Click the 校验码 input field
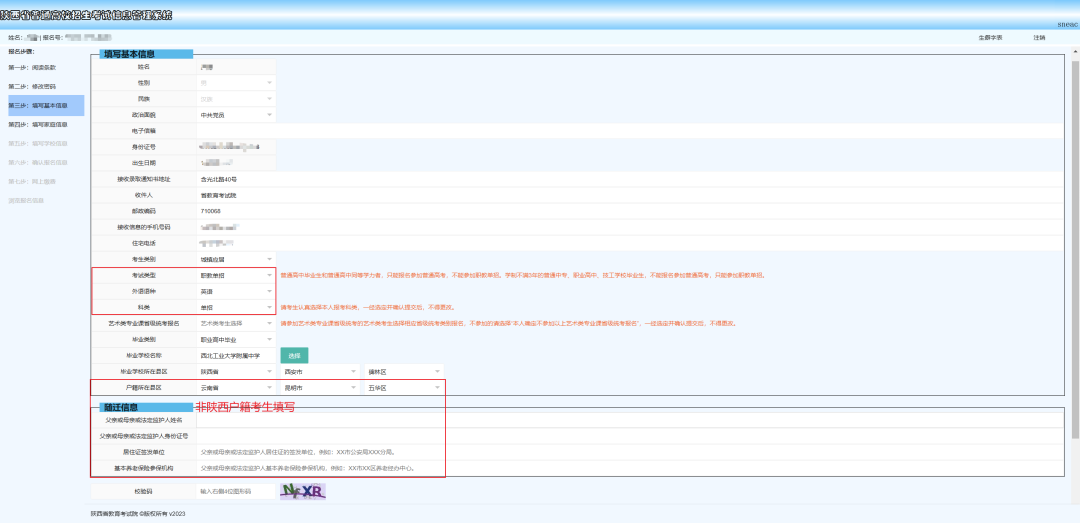The image size is (1080, 523). (x=236, y=491)
